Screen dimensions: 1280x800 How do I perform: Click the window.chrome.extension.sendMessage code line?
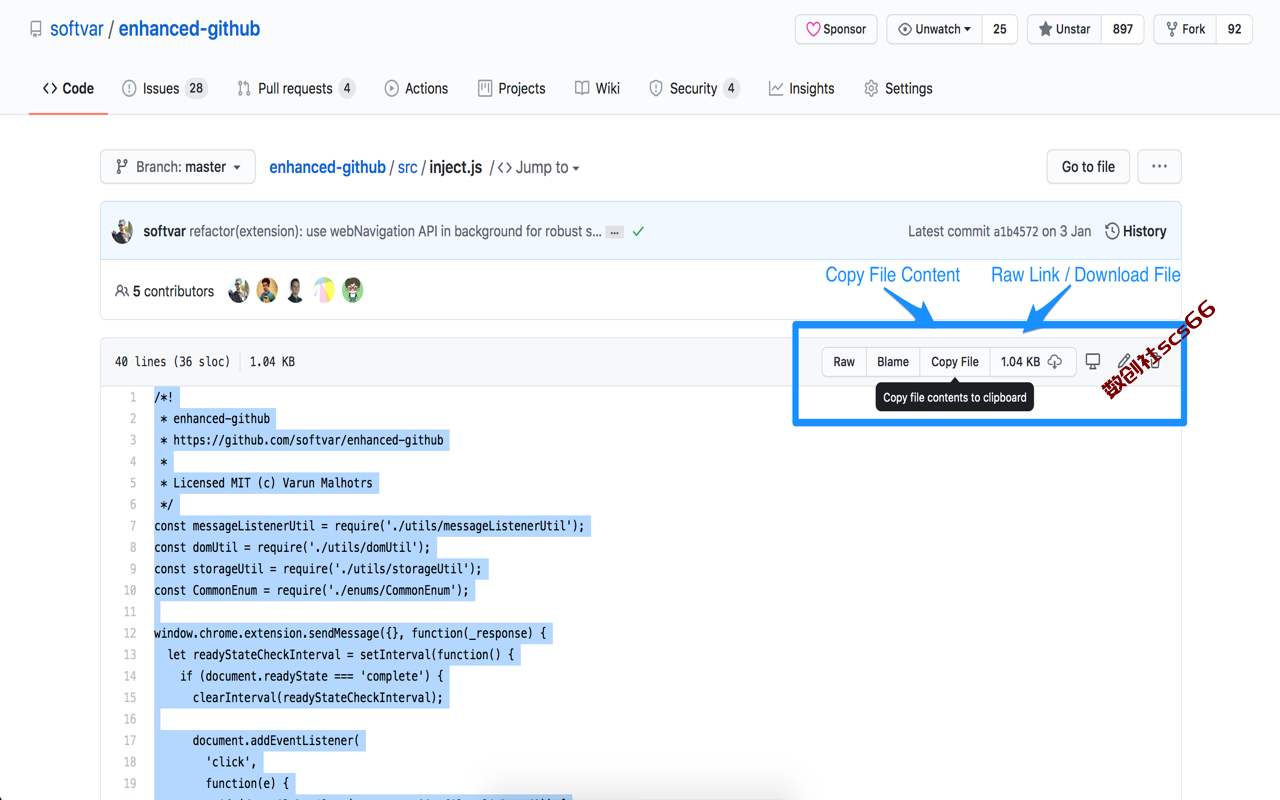click(350, 633)
